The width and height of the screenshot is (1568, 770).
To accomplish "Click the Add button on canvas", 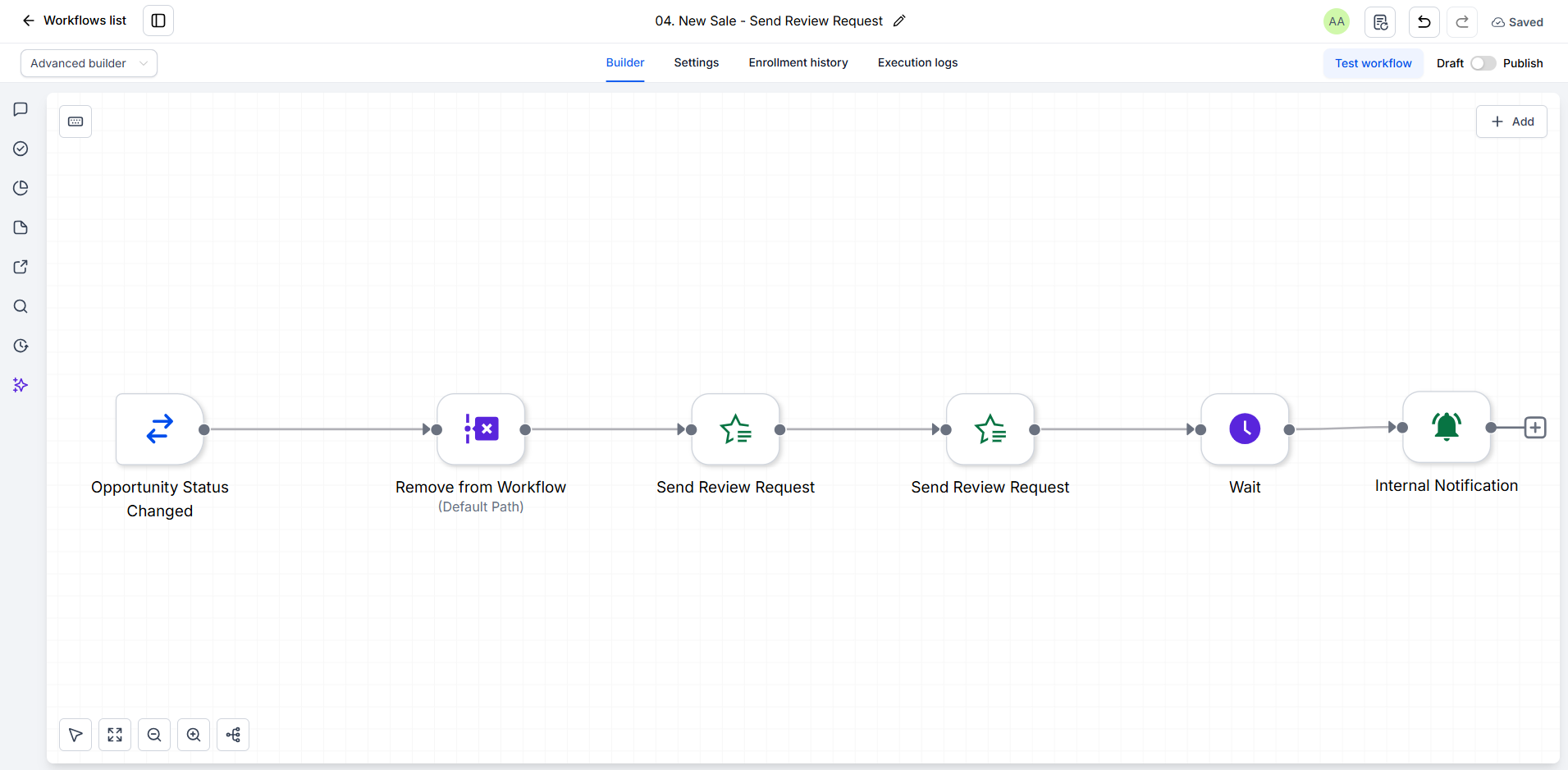I will pos(1511,121).
